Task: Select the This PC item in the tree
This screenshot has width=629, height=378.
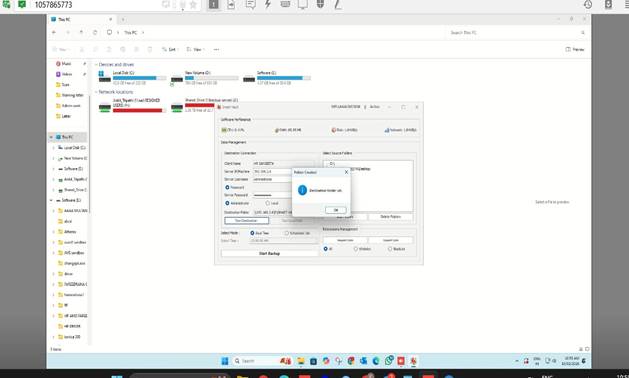Action: [x=67, y=137]
